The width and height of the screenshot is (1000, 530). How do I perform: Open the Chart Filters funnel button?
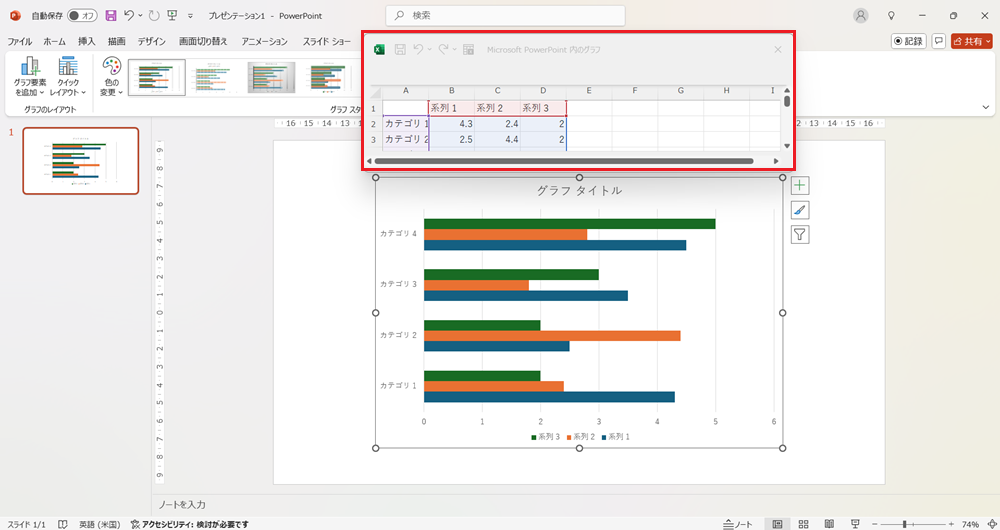pyautogui.click(x=800, y=235)
